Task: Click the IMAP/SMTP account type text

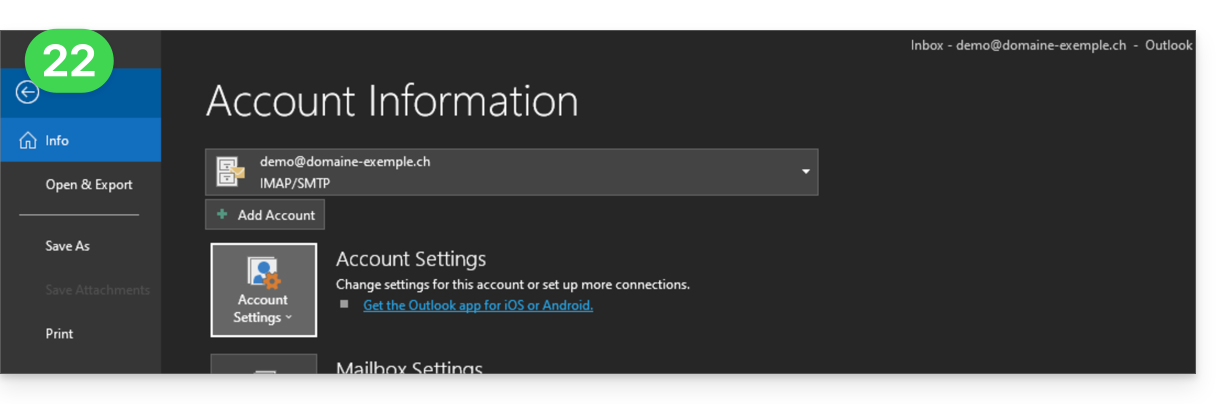Action: tap(294, 183)
